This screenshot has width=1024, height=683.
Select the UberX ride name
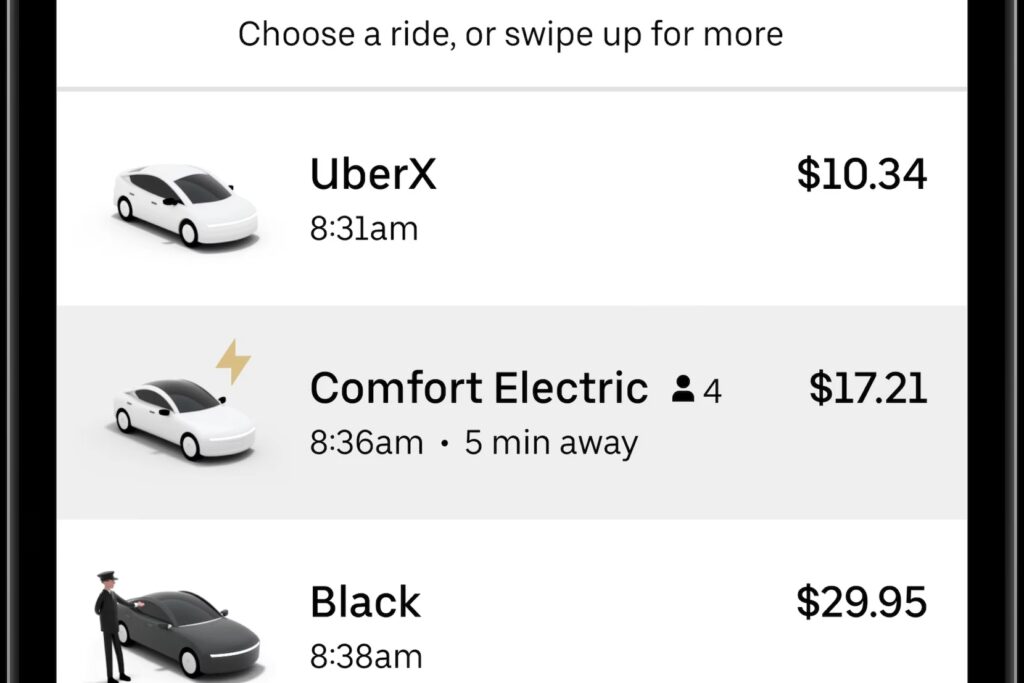[x=373, y=175]
